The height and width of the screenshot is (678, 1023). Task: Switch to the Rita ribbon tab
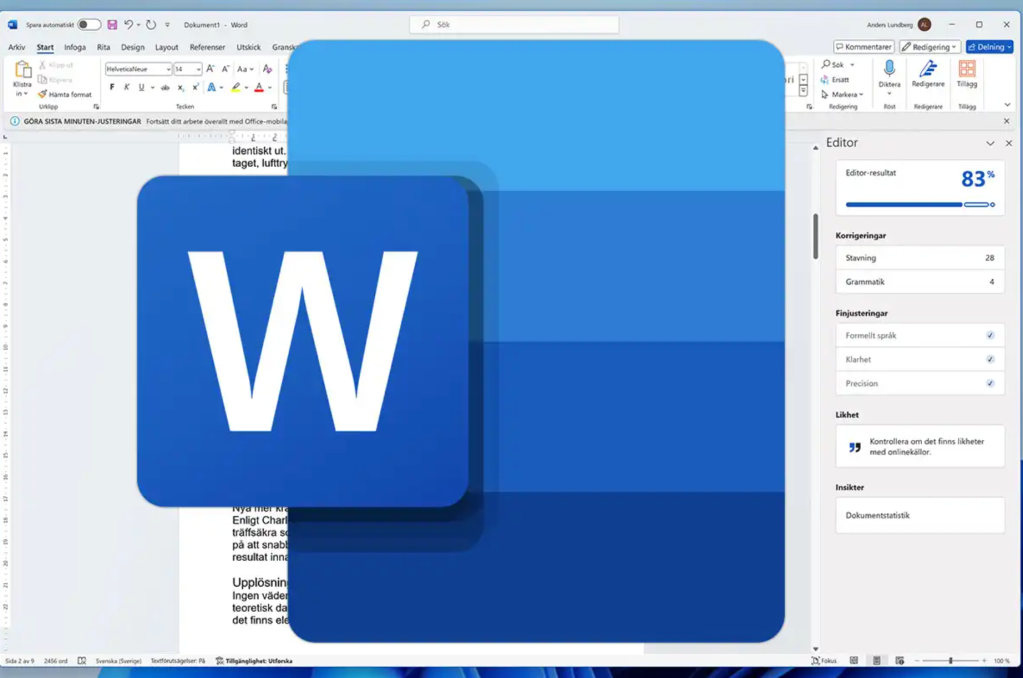coord(103,47)
